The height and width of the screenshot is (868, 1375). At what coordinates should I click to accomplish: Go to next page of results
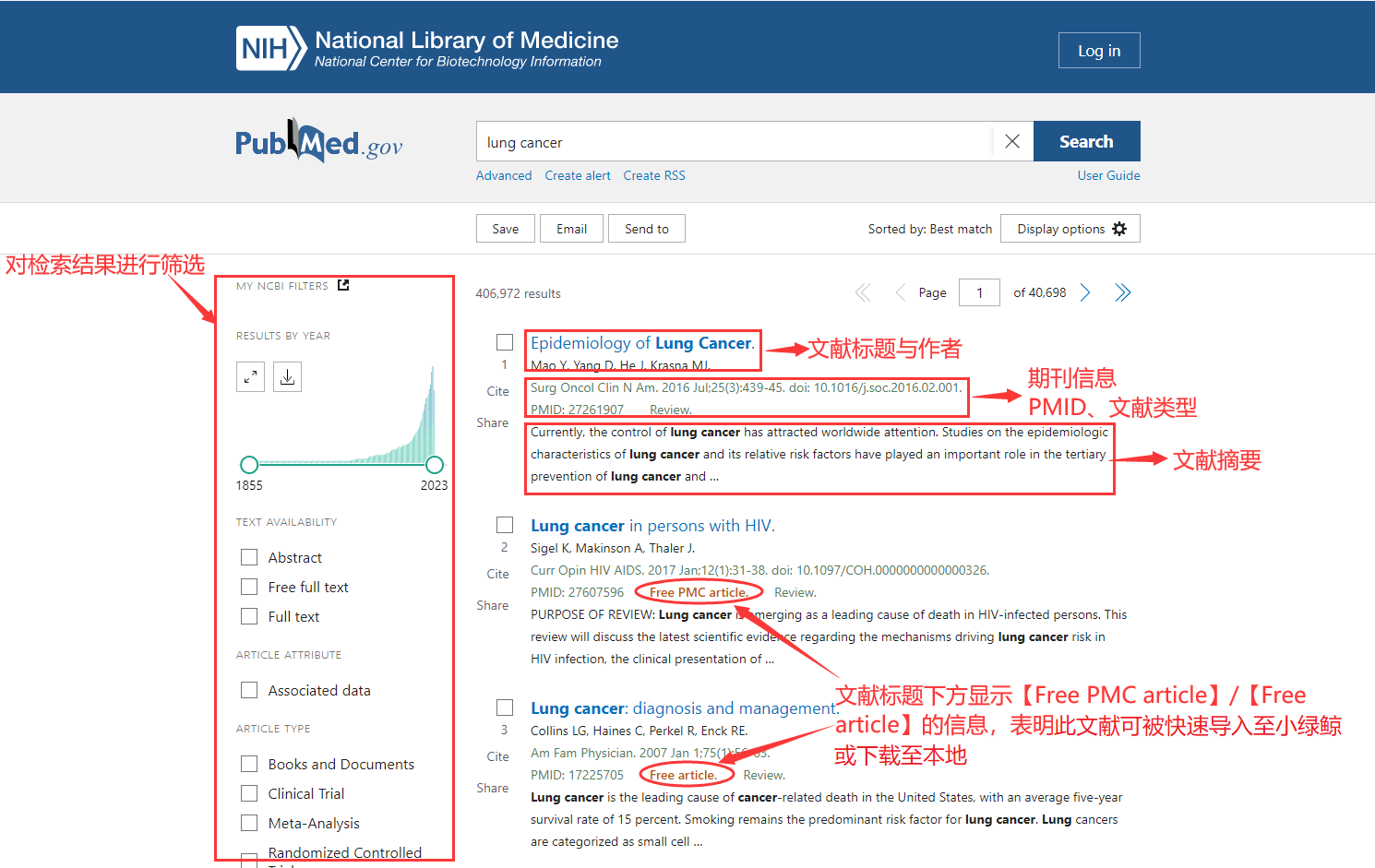tap(1086, 292)
